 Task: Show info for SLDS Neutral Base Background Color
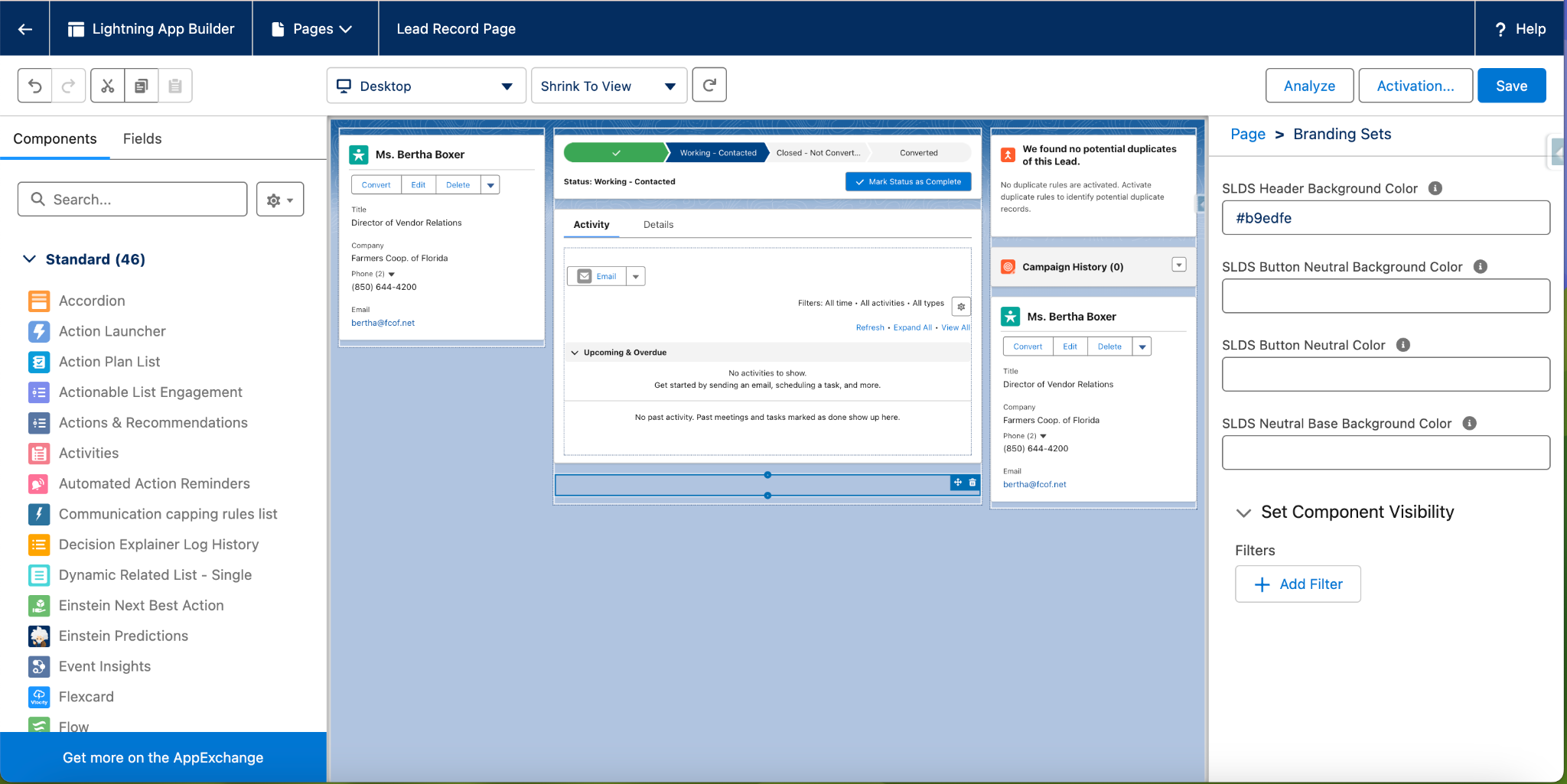click(x=1469, y=423)
